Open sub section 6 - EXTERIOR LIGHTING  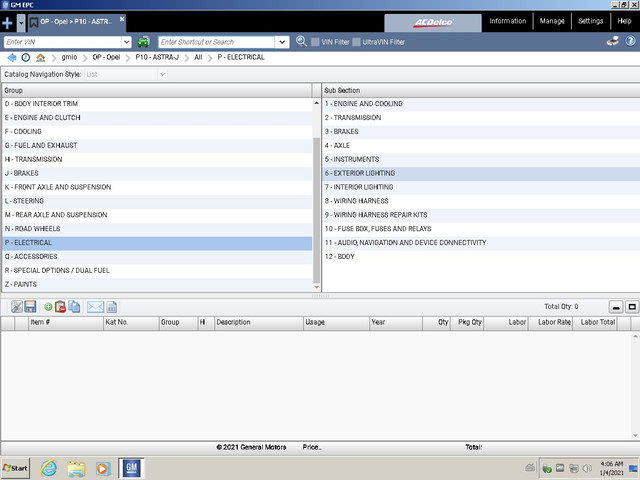tap(481, 173)
